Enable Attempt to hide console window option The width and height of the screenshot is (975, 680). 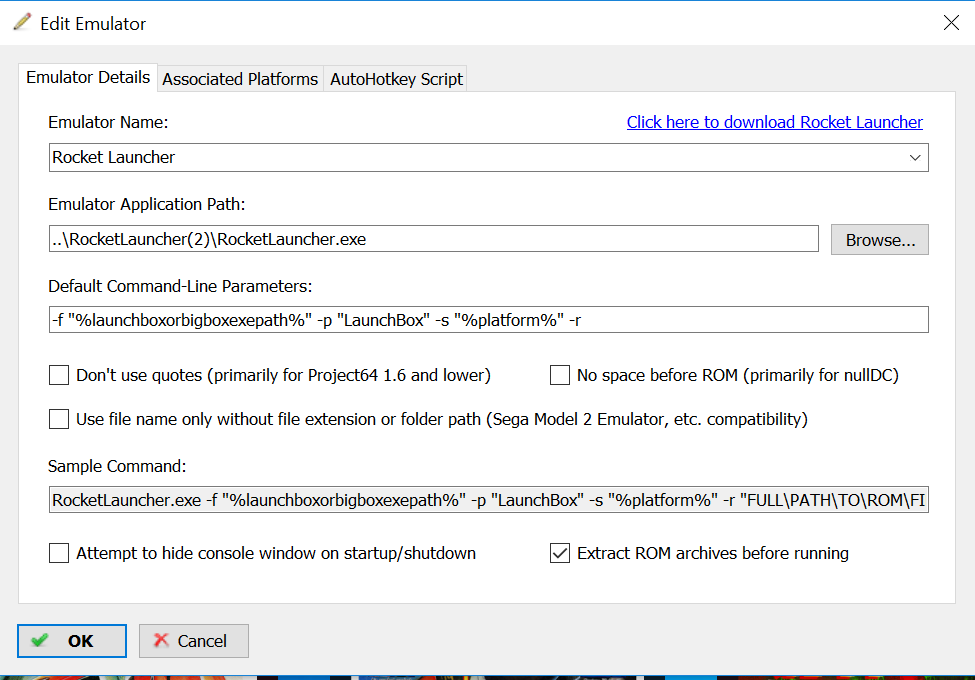point(59,553)
